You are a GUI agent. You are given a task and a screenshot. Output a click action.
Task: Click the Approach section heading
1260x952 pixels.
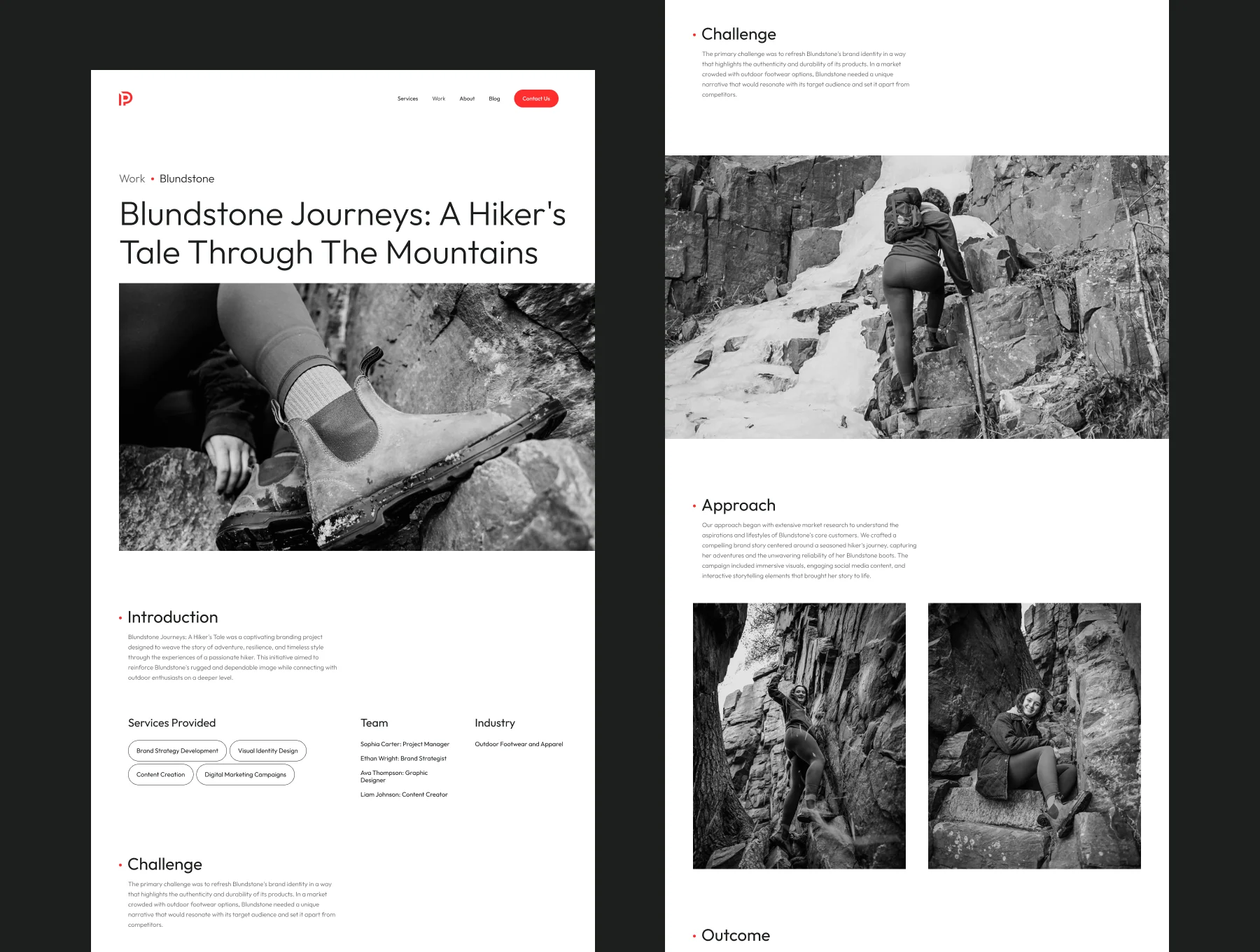coord(738,505)
